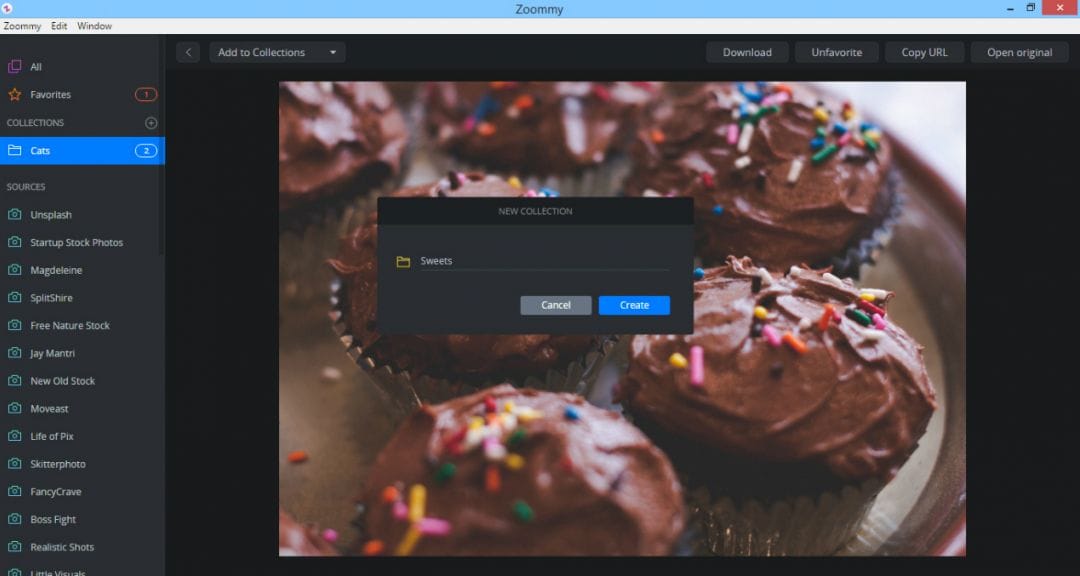This screenshot has width=1080, height=576.
Task: Select SplitShire source label
Action: click(x=51, y=297)
